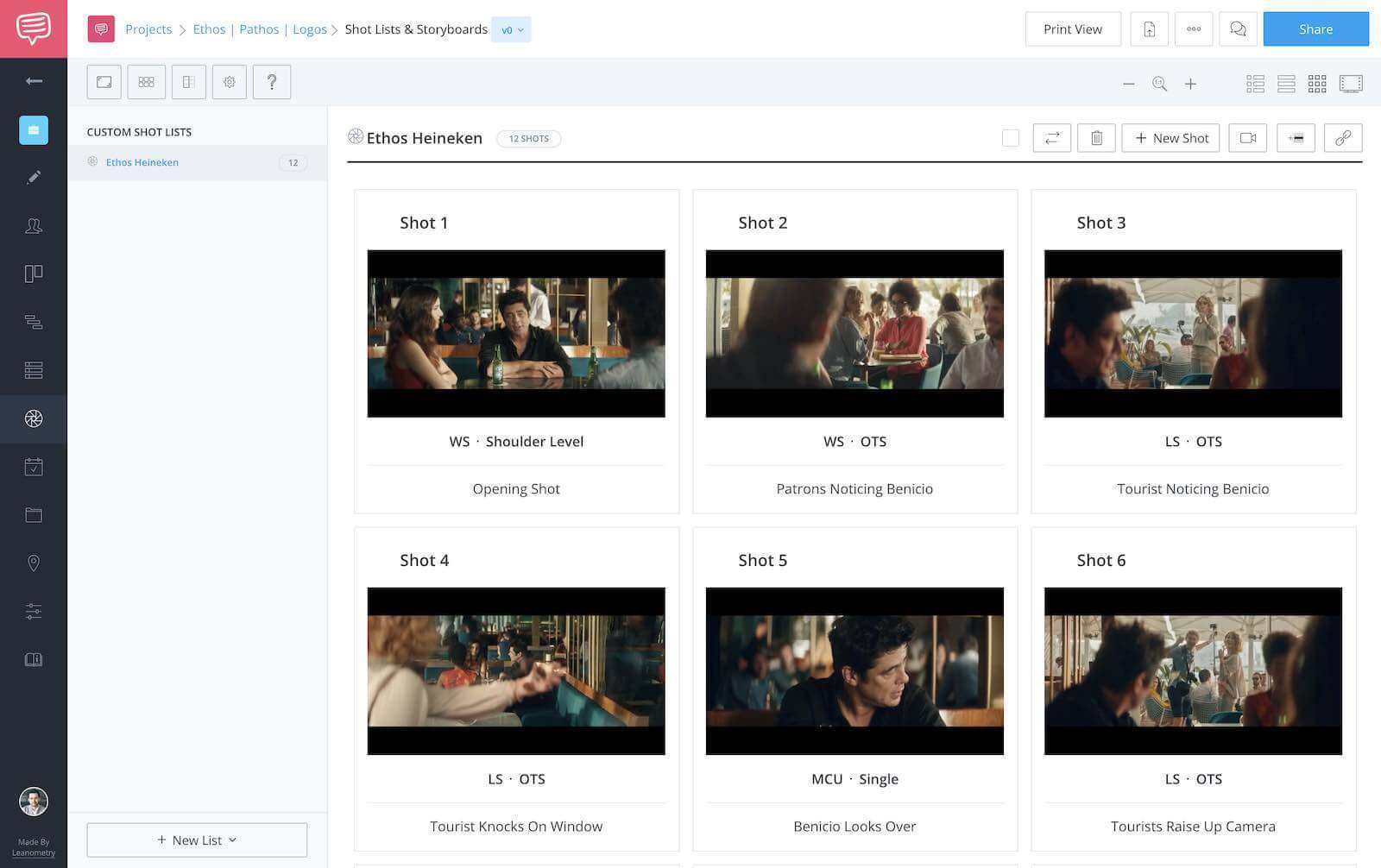This screenshot has height=868, width=1381.
Task: Open the sidebar icon above the aperture icon
Action: [x=34, y=370]
